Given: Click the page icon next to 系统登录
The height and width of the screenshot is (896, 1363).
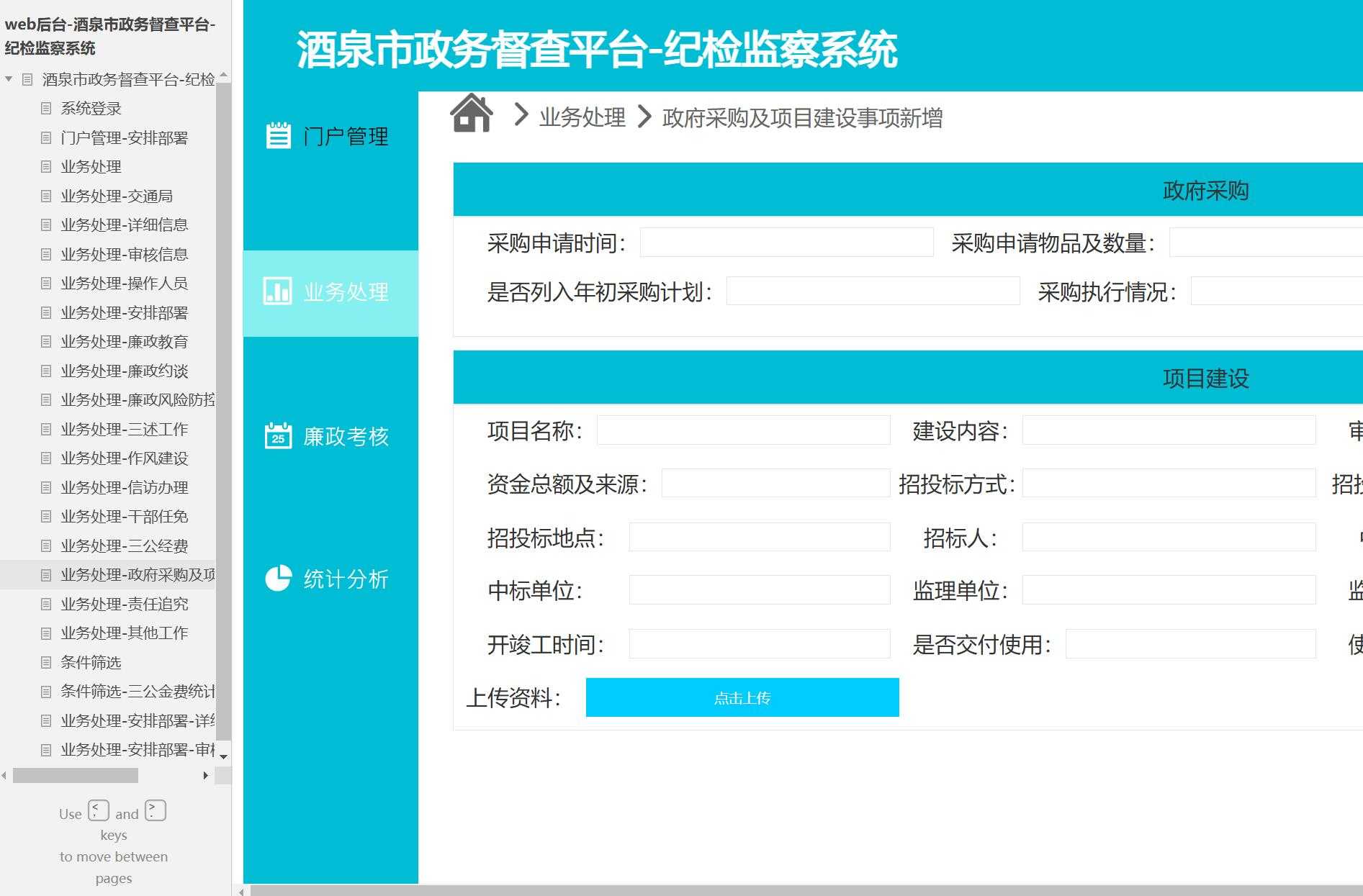Looking at the screenshot, I should 46,108.
